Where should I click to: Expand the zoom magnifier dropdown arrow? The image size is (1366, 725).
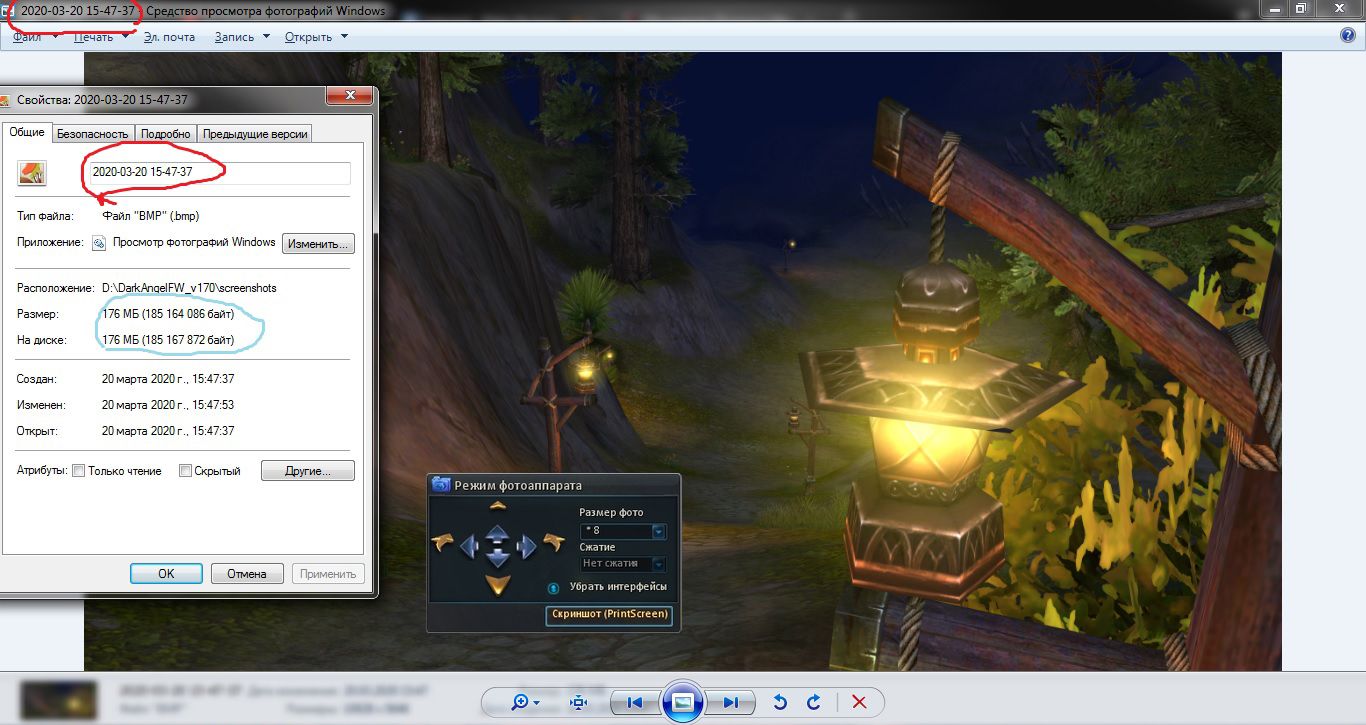pos(537,703)
